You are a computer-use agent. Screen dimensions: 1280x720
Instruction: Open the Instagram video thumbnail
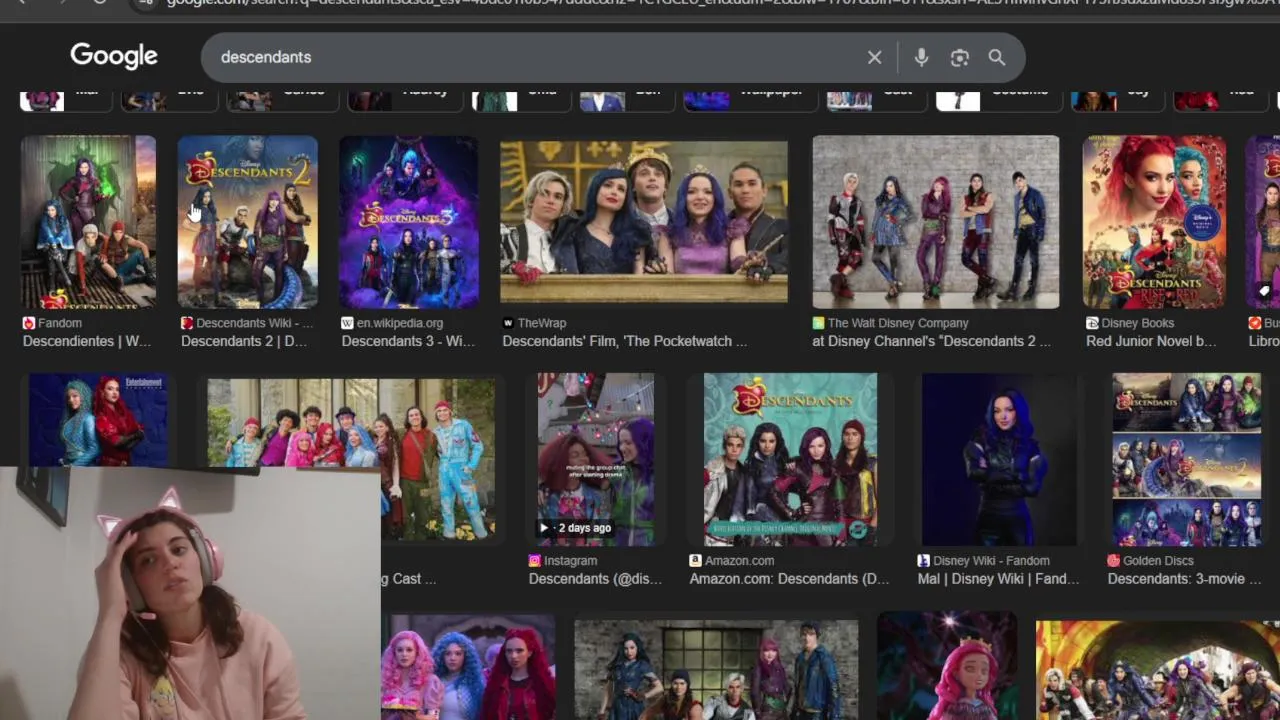click(596, 460)
